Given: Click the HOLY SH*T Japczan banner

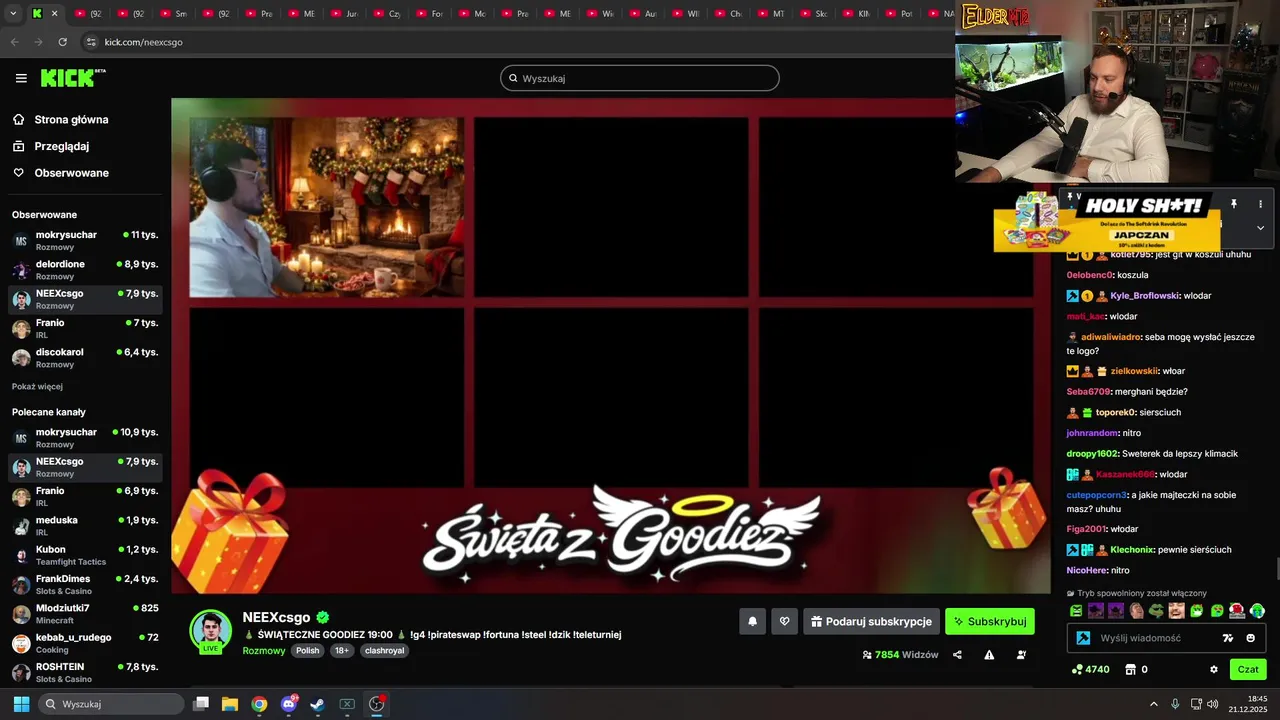Looking at the screenshot, I should click(1107, 221).
